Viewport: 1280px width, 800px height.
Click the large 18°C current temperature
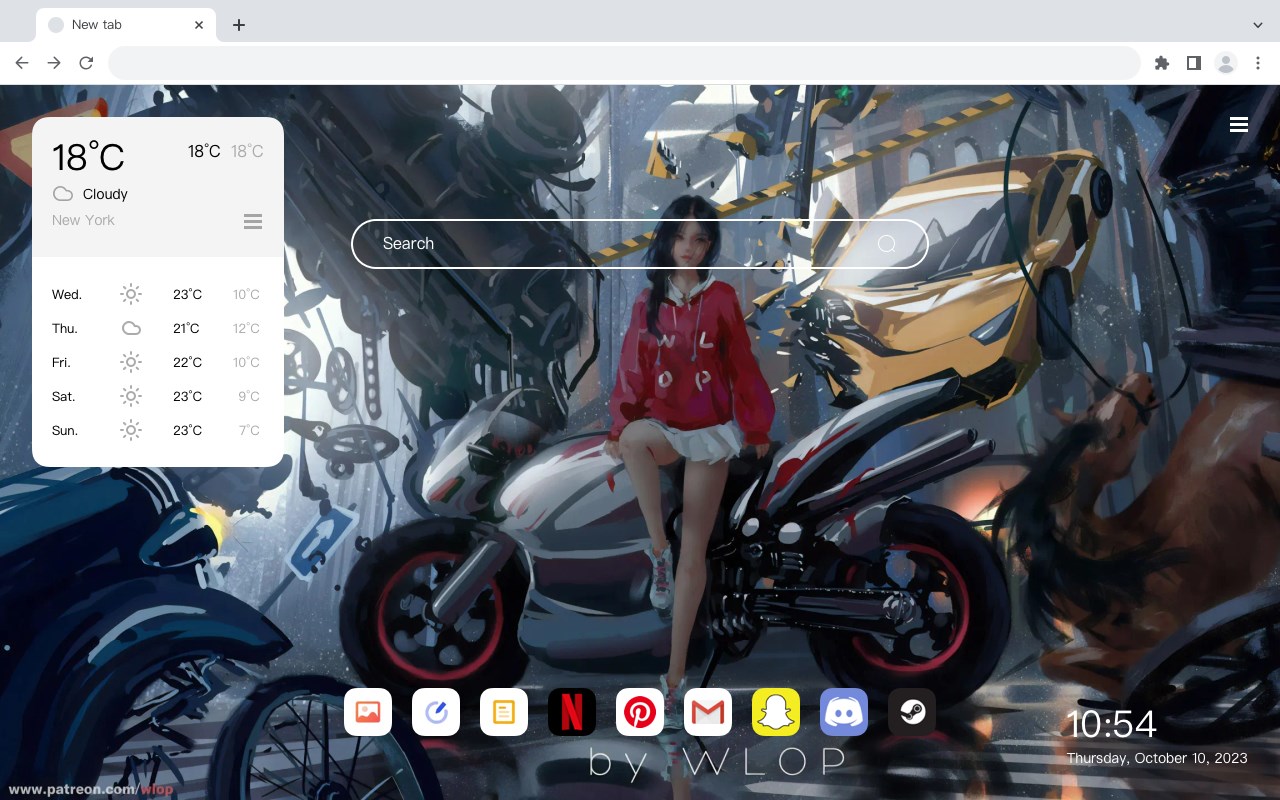(x=88, y=157)
